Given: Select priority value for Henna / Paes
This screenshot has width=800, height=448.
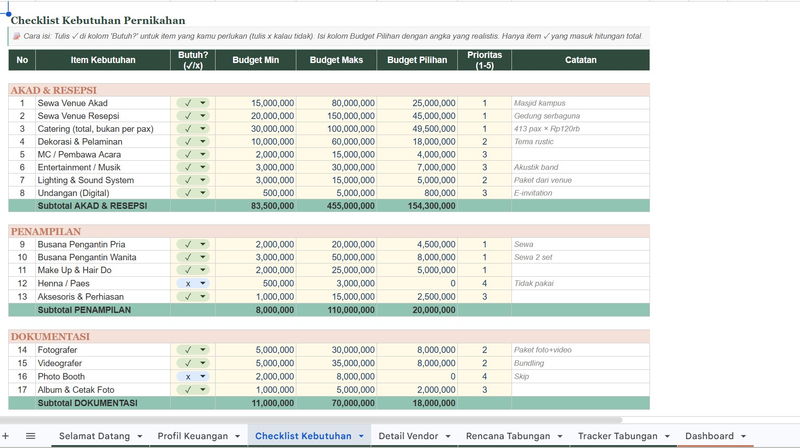Looking at the screenshot, I should coord(485,283).
